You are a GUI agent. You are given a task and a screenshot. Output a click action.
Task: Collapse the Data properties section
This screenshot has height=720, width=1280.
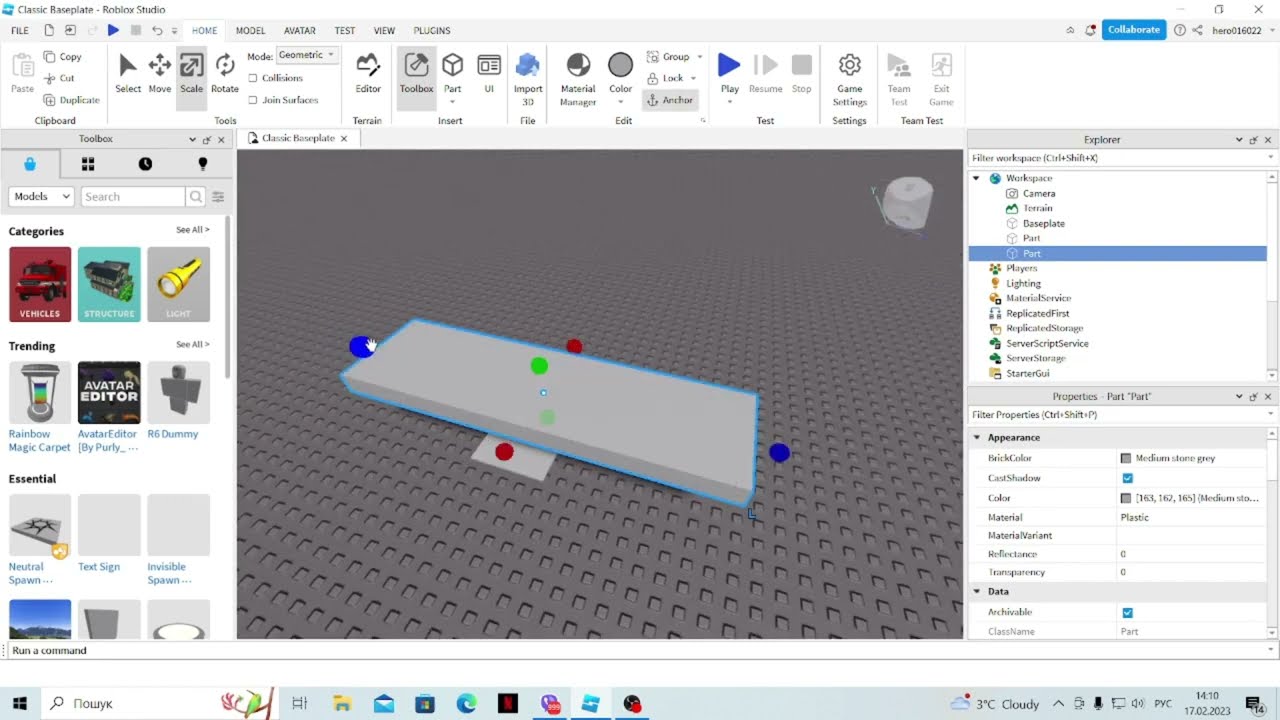(976, 592)
